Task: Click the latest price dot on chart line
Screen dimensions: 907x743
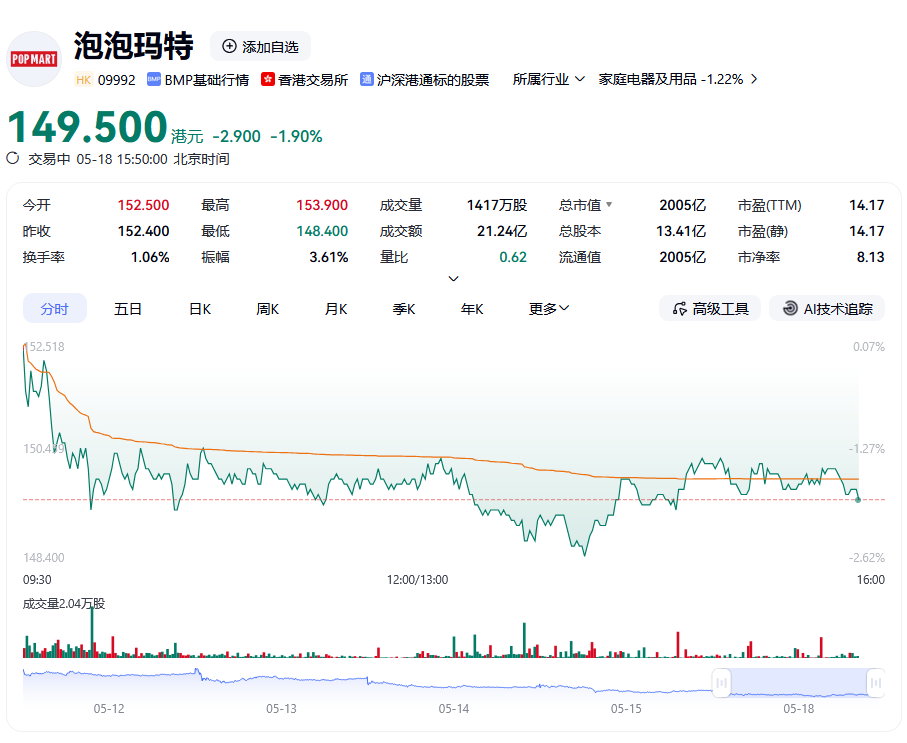Action: [x=858, y=499]
